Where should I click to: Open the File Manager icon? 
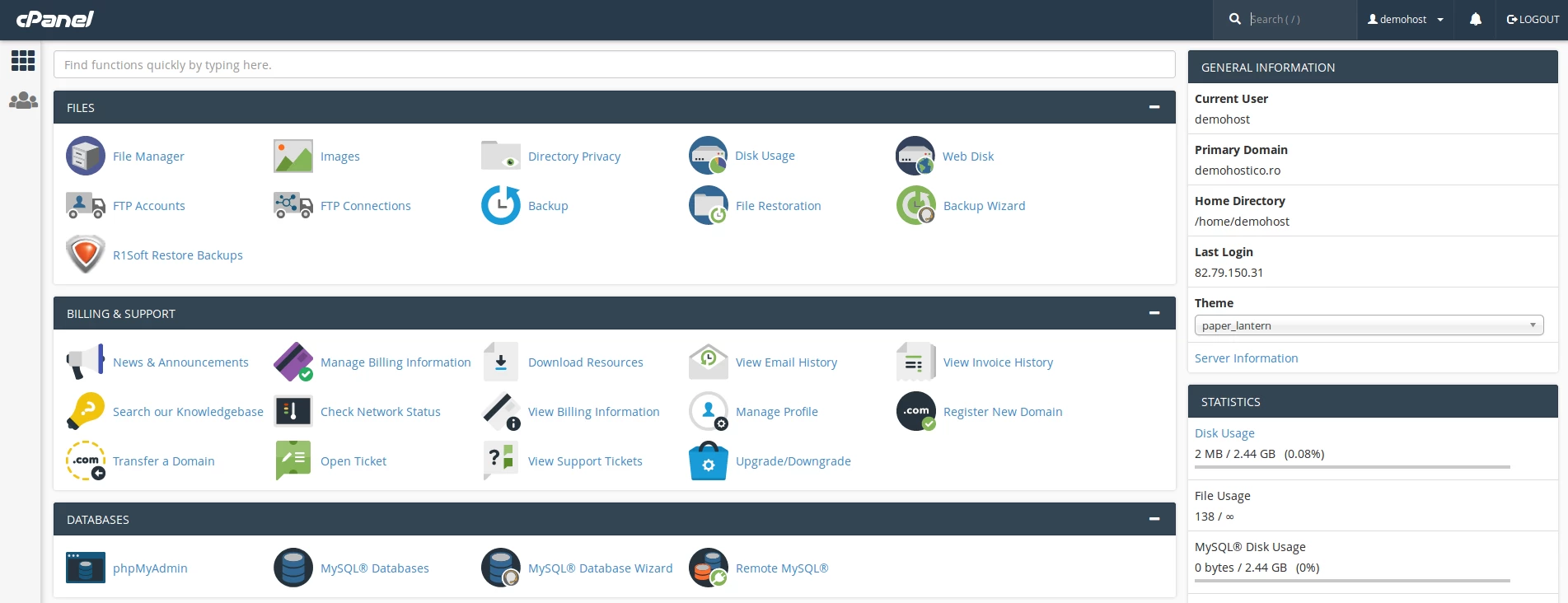tap(86, 156)
